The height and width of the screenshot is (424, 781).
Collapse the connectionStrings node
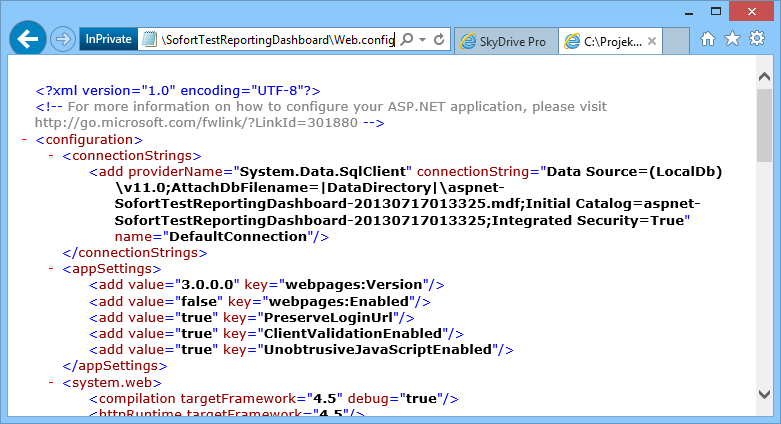(52, 156)
